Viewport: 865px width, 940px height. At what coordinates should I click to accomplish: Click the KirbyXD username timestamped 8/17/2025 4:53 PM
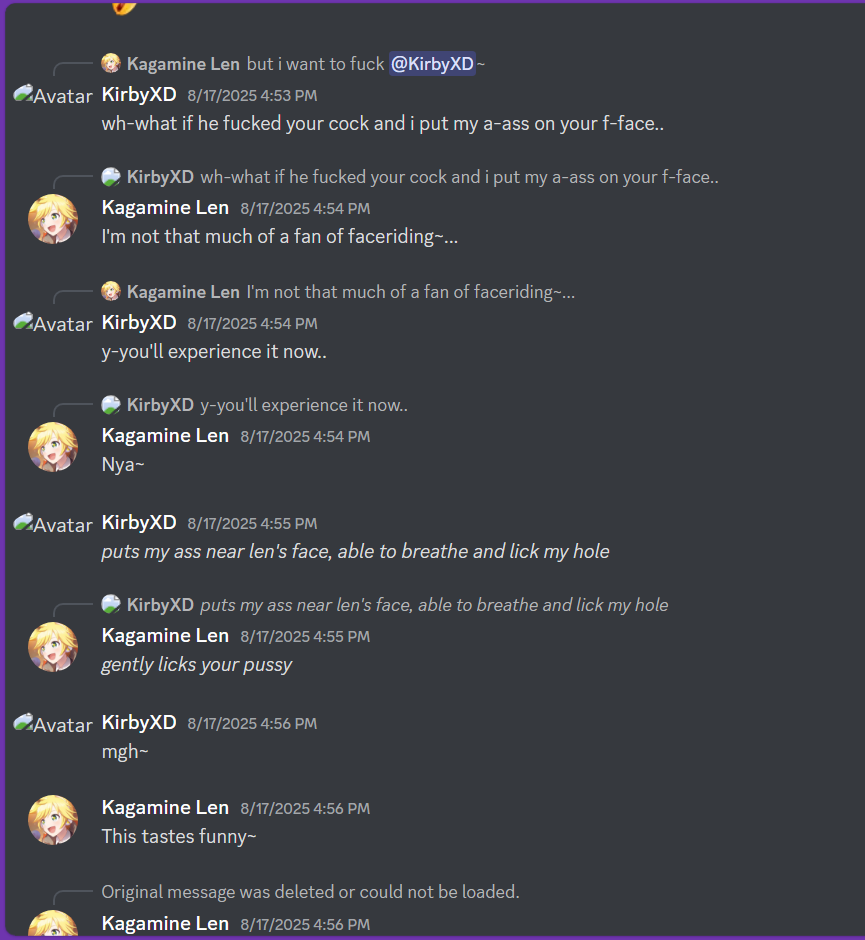[139, 95]
